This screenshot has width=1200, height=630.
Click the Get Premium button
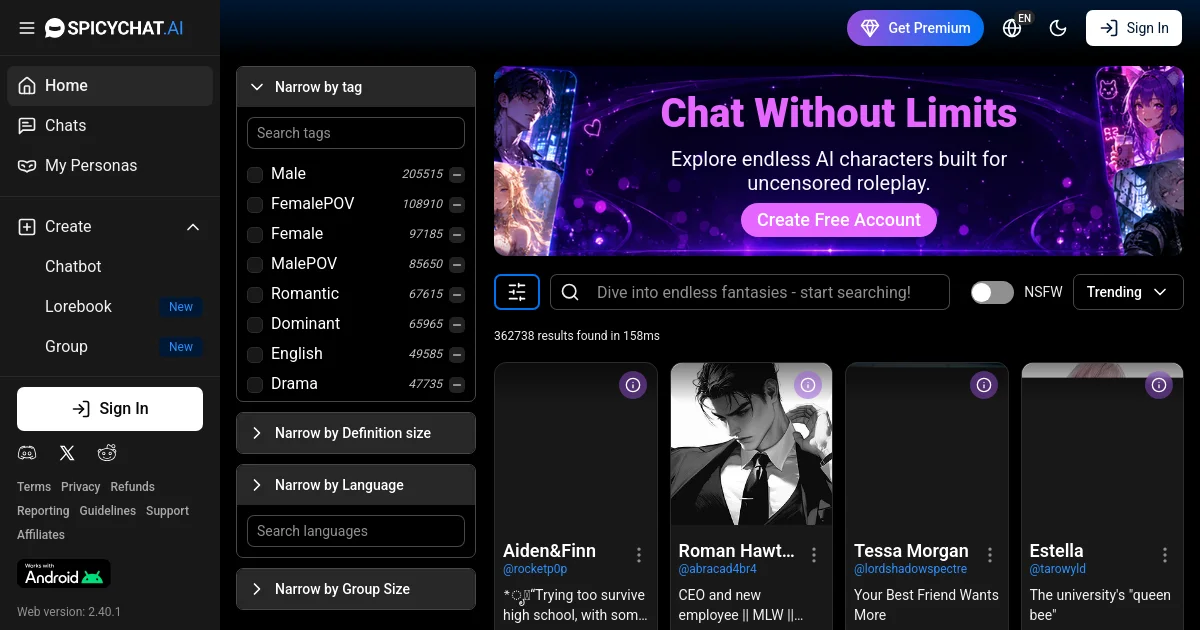click(x=915, y=28)
